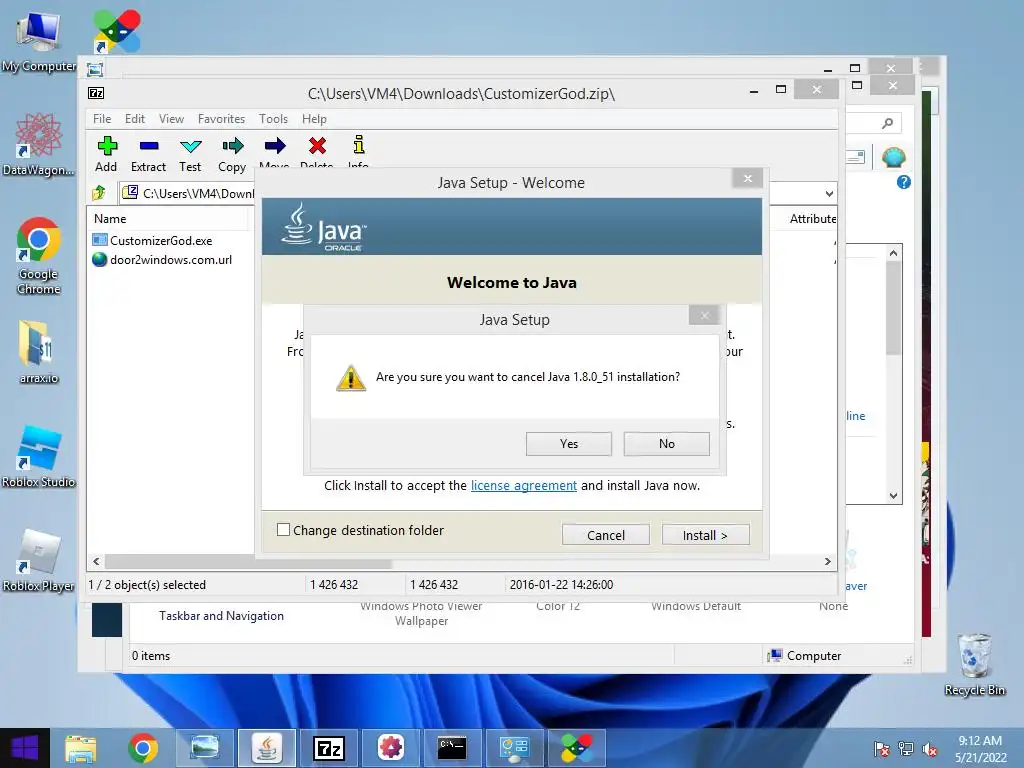Screen dimensions: 1024x768
Task: Toggle Change destination folder checkbox
Action: 283,530
